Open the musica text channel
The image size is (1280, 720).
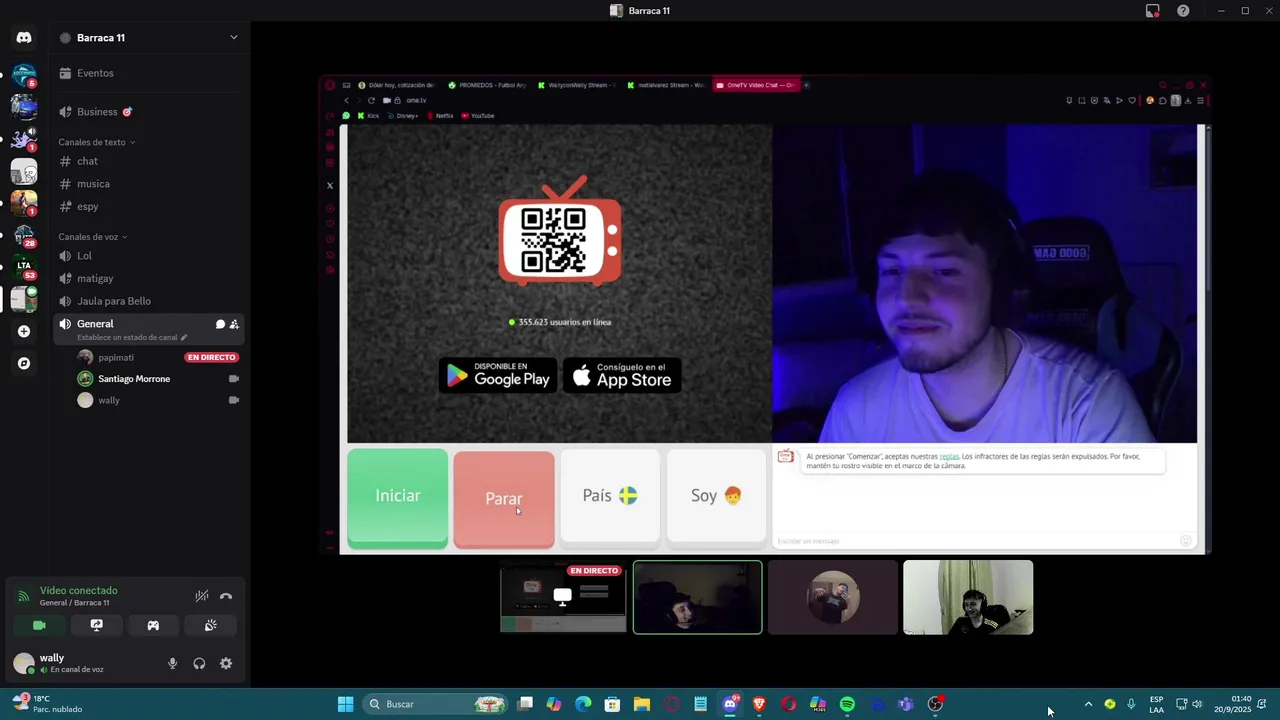point(148,184)
